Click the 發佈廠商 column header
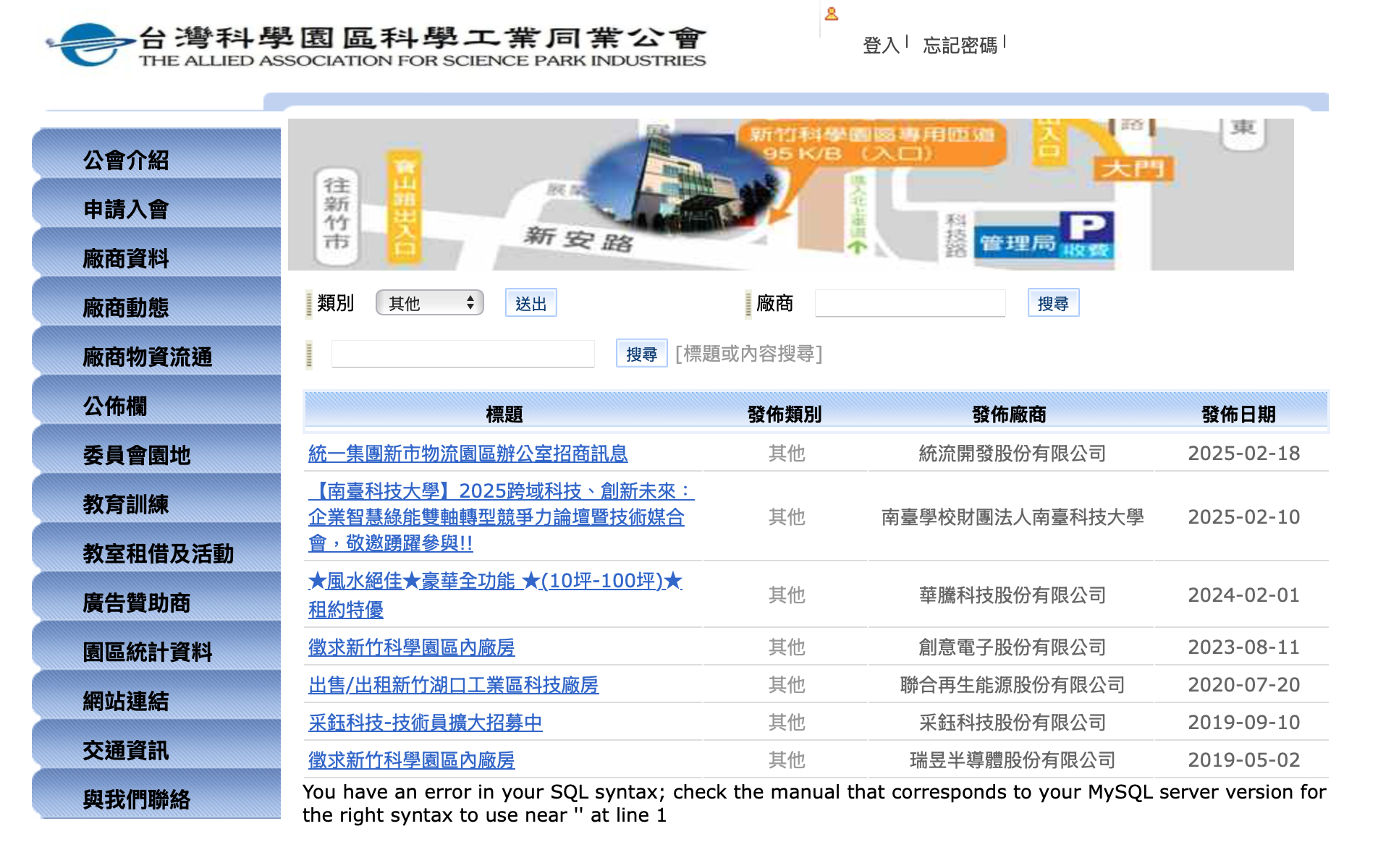1378x868 pixels. [x=1010, y=414]
